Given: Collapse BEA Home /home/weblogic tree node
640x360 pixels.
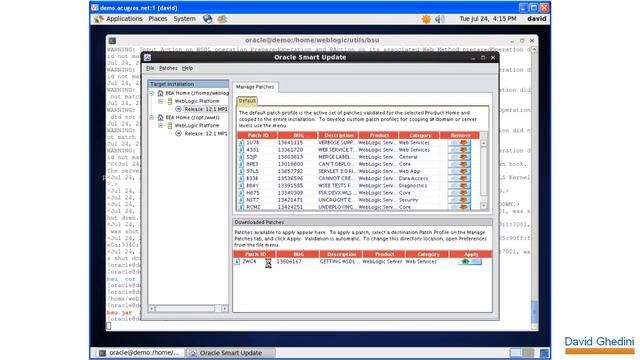Looking at the screenshot, I should [151, 93].
